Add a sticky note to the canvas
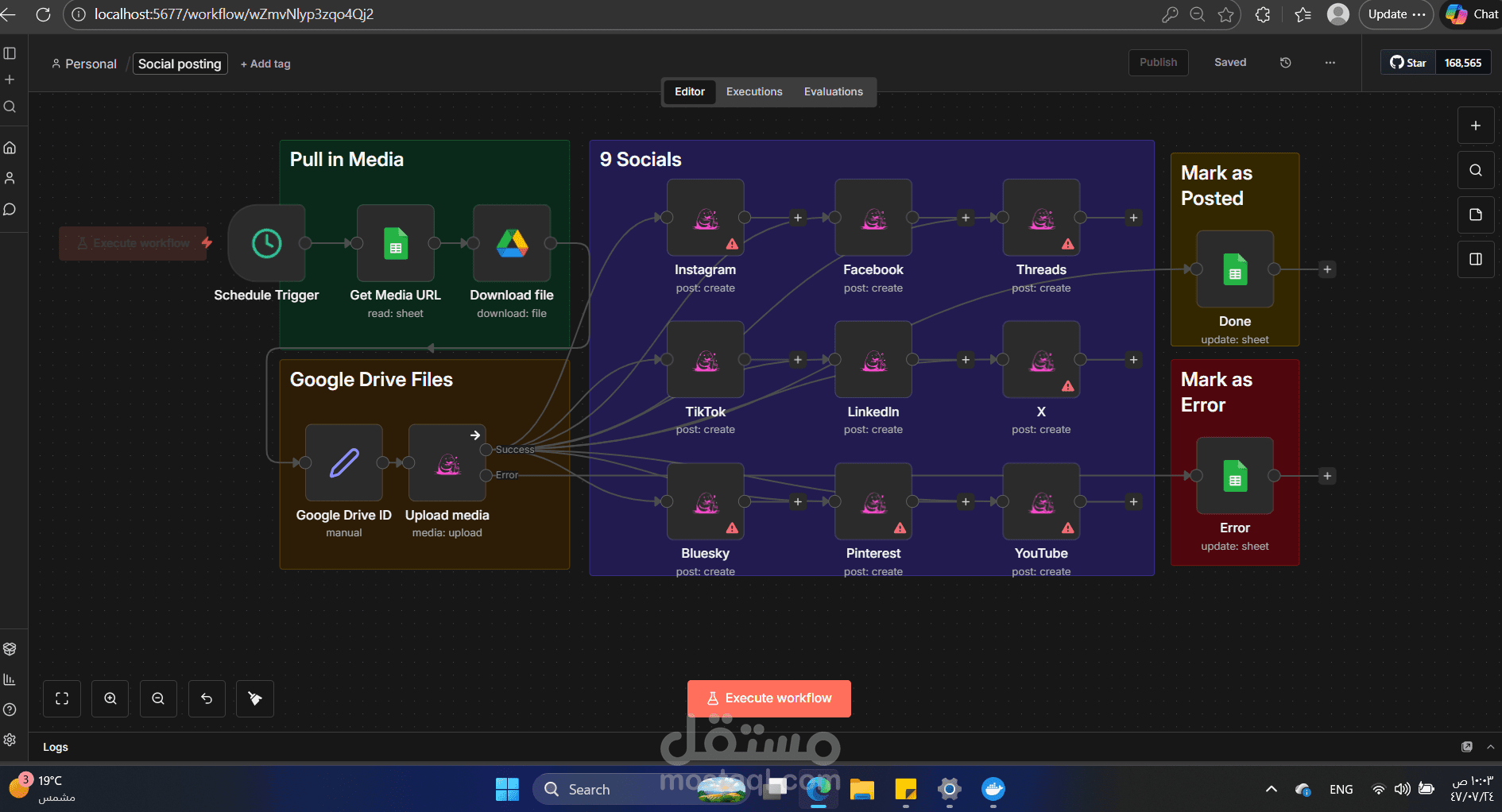 click(1476, 215)
